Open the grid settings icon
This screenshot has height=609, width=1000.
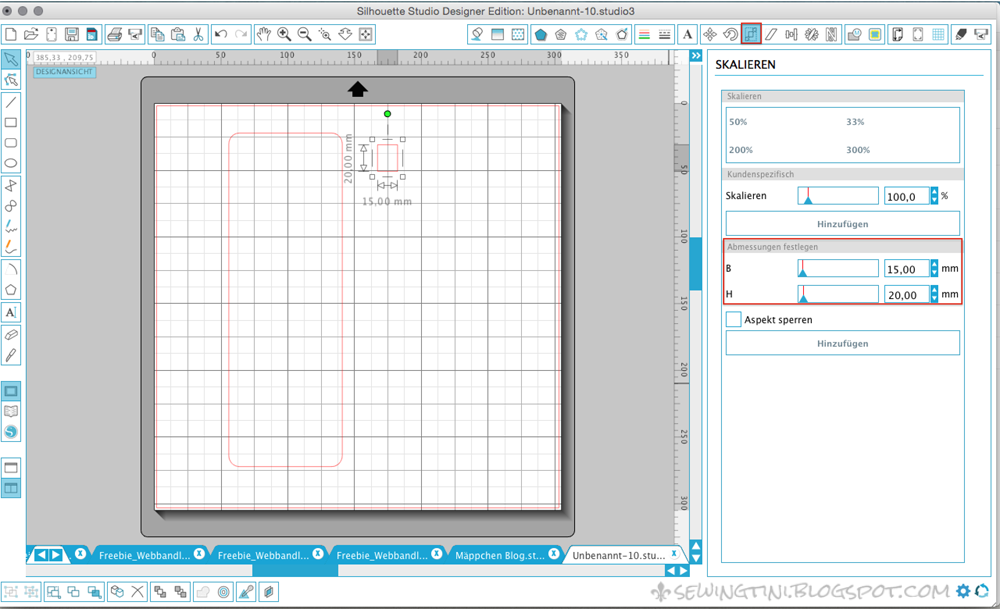pyautogui.click(x=938, y=34)
